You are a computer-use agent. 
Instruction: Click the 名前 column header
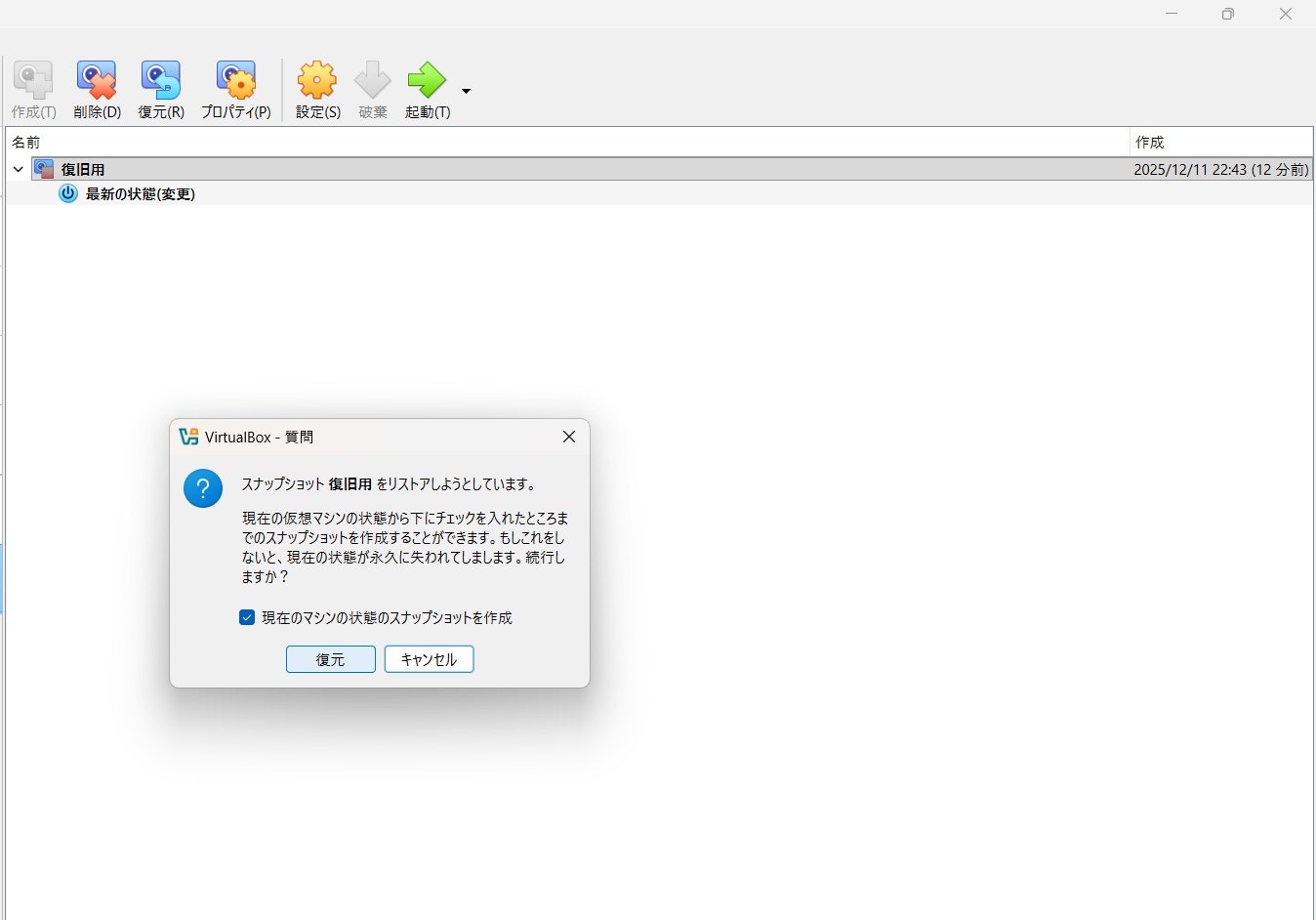point(26,142)
